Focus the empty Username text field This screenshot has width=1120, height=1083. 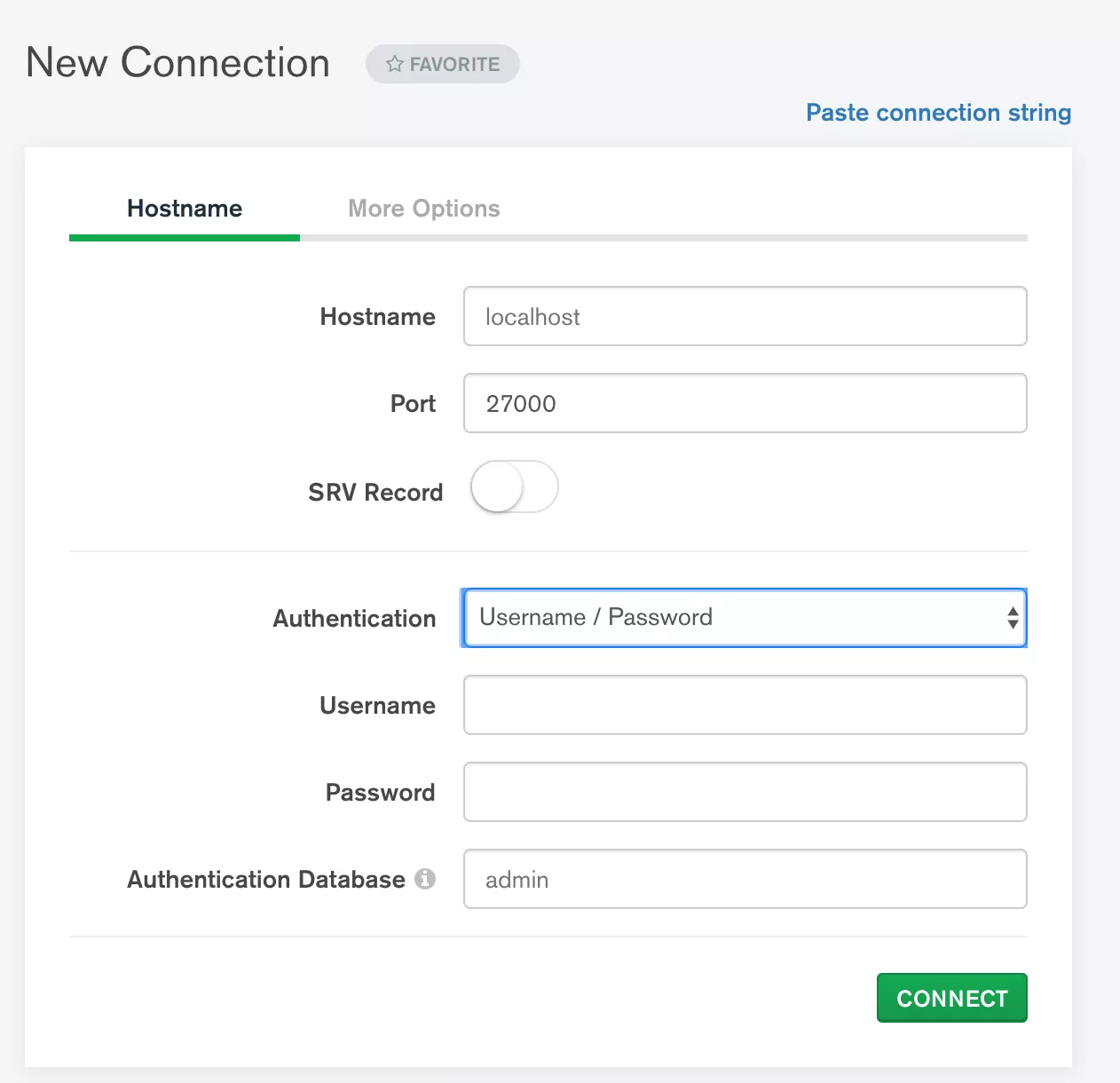pos(745,706)
